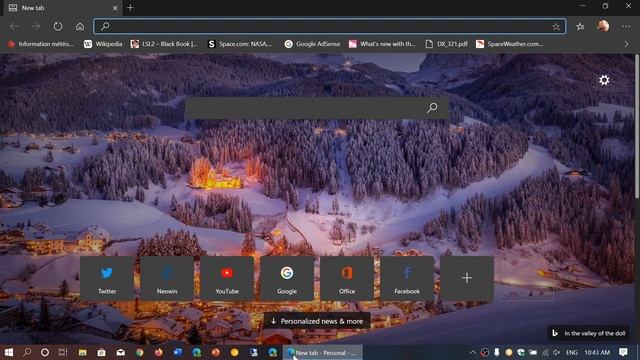The width and height of the screenshot is (640, 360).
Task: Open Windows taskbar search
Action: coord(27,352)
